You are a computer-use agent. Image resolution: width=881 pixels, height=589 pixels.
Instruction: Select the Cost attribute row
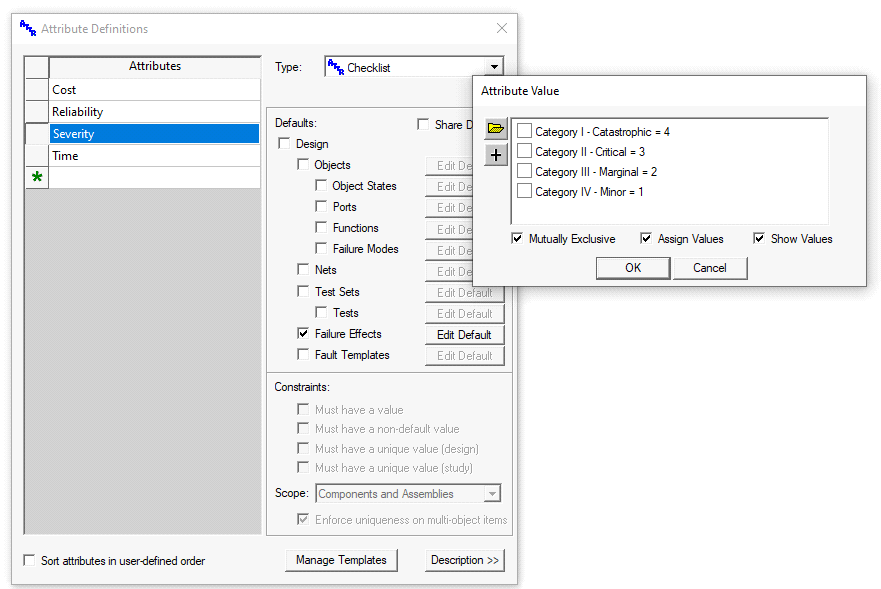tap(155, 90)
